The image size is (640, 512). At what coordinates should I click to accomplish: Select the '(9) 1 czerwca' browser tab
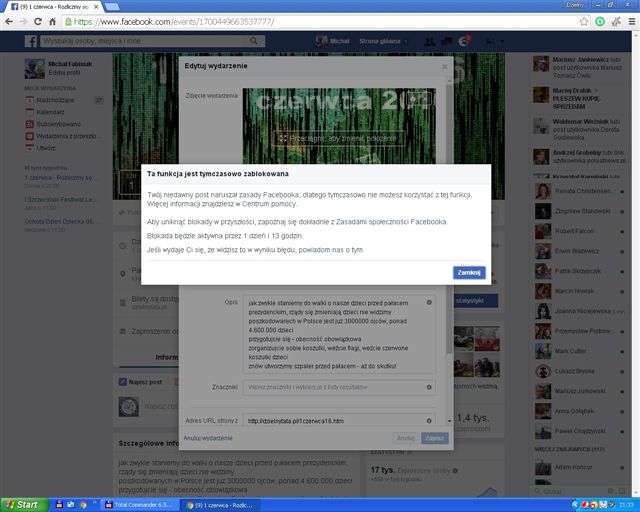click(53, 7)
